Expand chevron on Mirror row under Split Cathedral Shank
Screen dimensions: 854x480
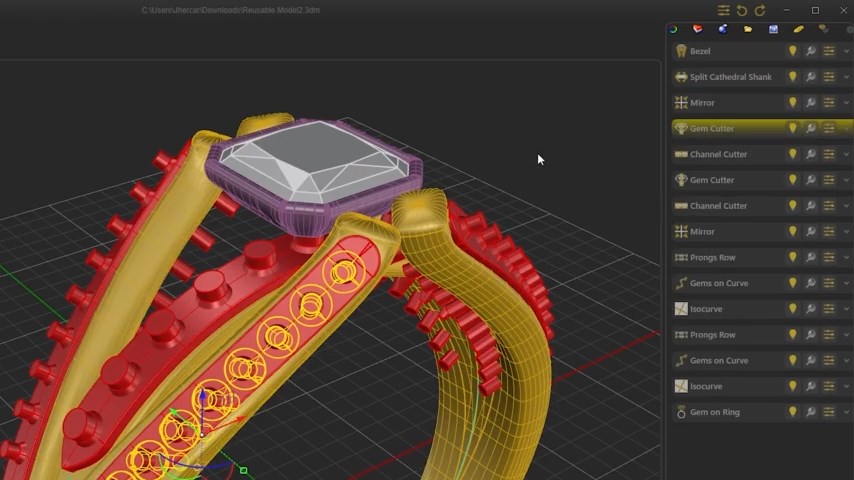(x=846, y=103)
